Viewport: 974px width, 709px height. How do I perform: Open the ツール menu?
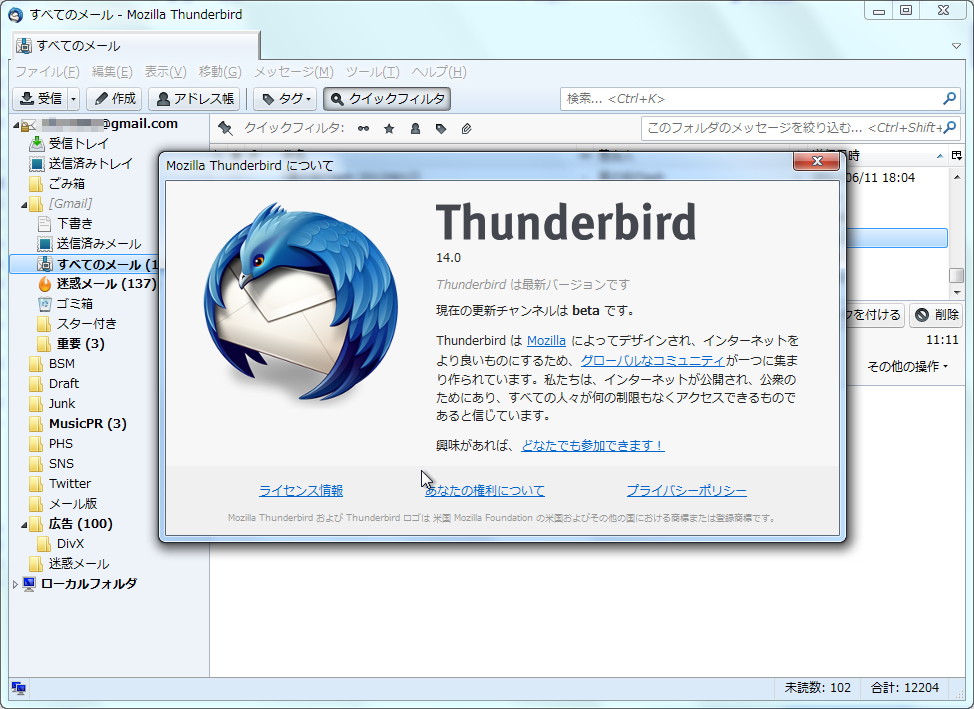click(372, 72)
